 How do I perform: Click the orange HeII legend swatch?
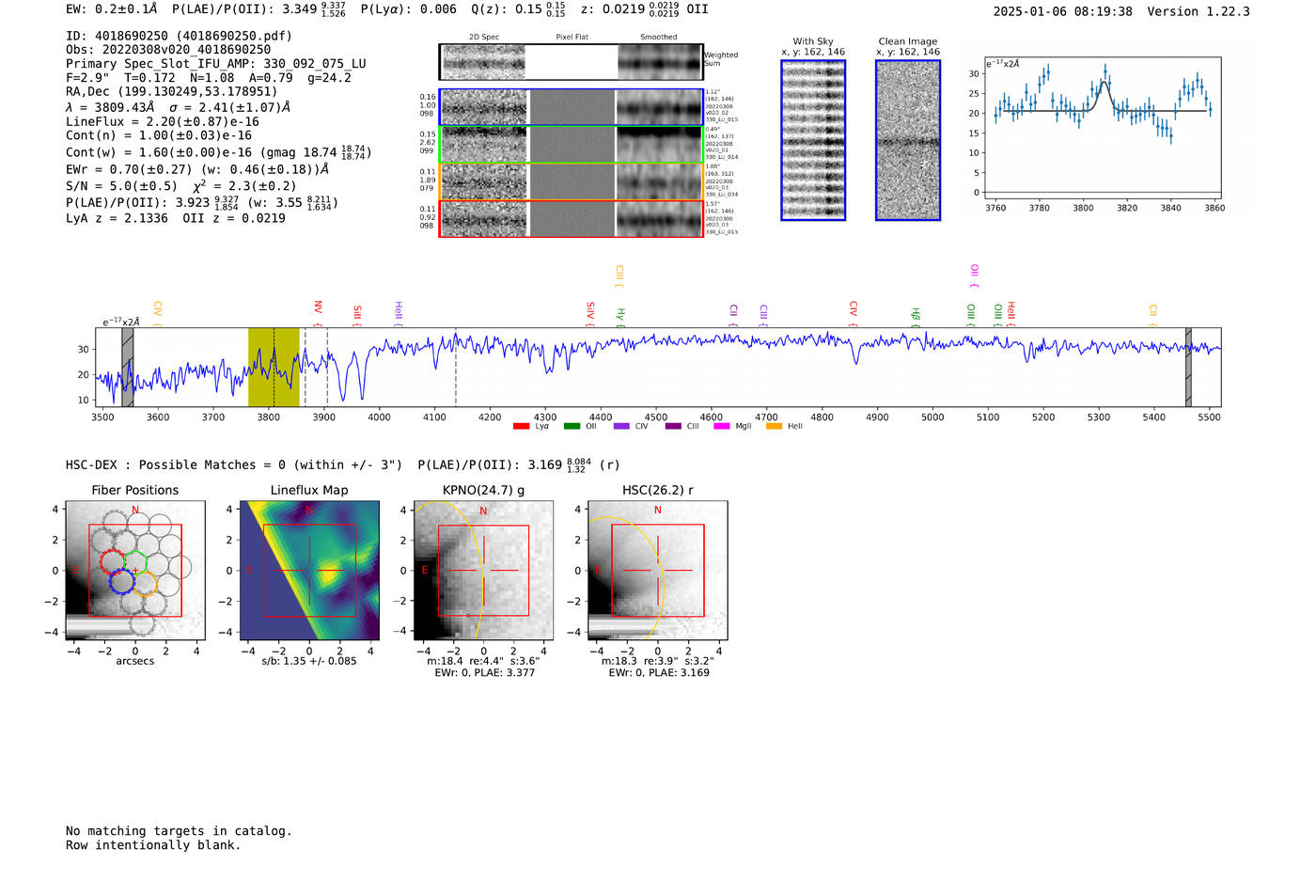774,426
